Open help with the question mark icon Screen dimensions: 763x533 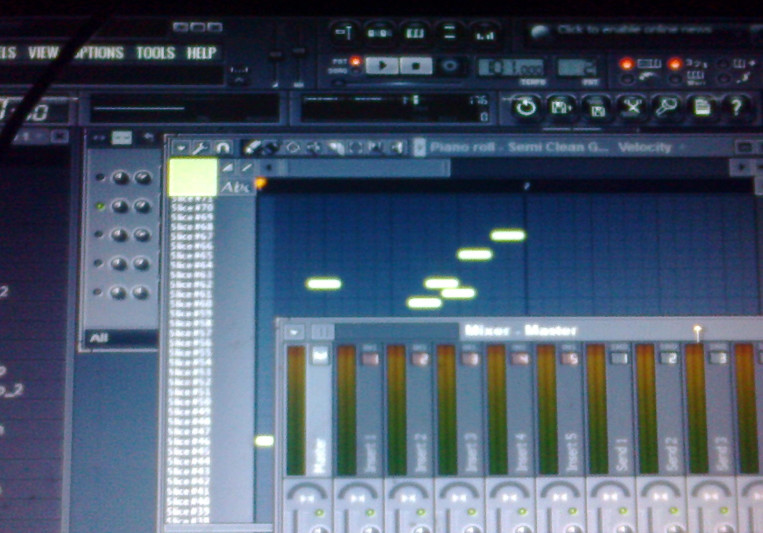[736, 107]
